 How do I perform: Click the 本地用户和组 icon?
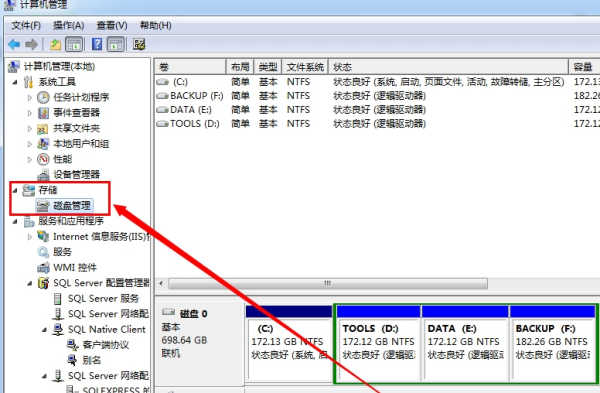pyautogui.click(x=43, y=144)
